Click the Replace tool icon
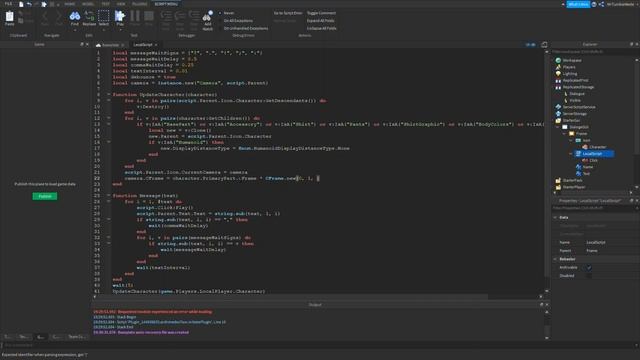 89,16
